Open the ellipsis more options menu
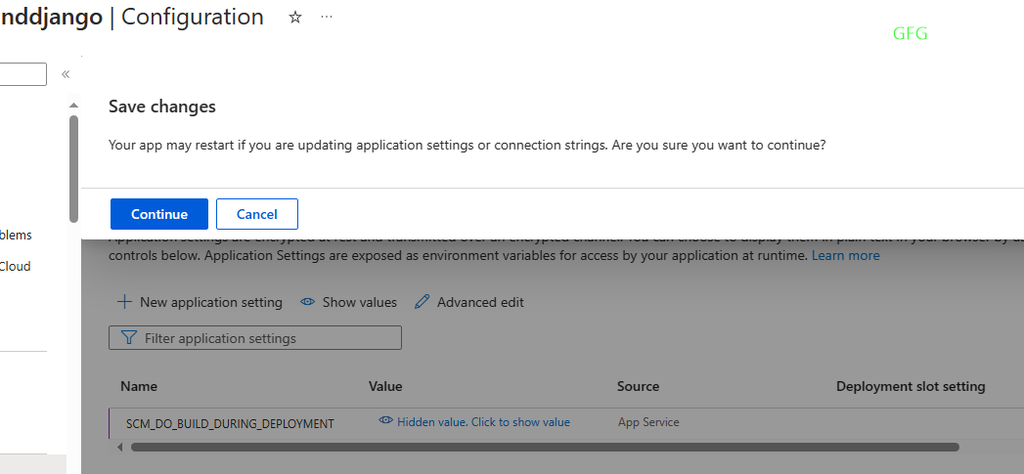Viewport: 1024px width, 474px height. point(326,18)
